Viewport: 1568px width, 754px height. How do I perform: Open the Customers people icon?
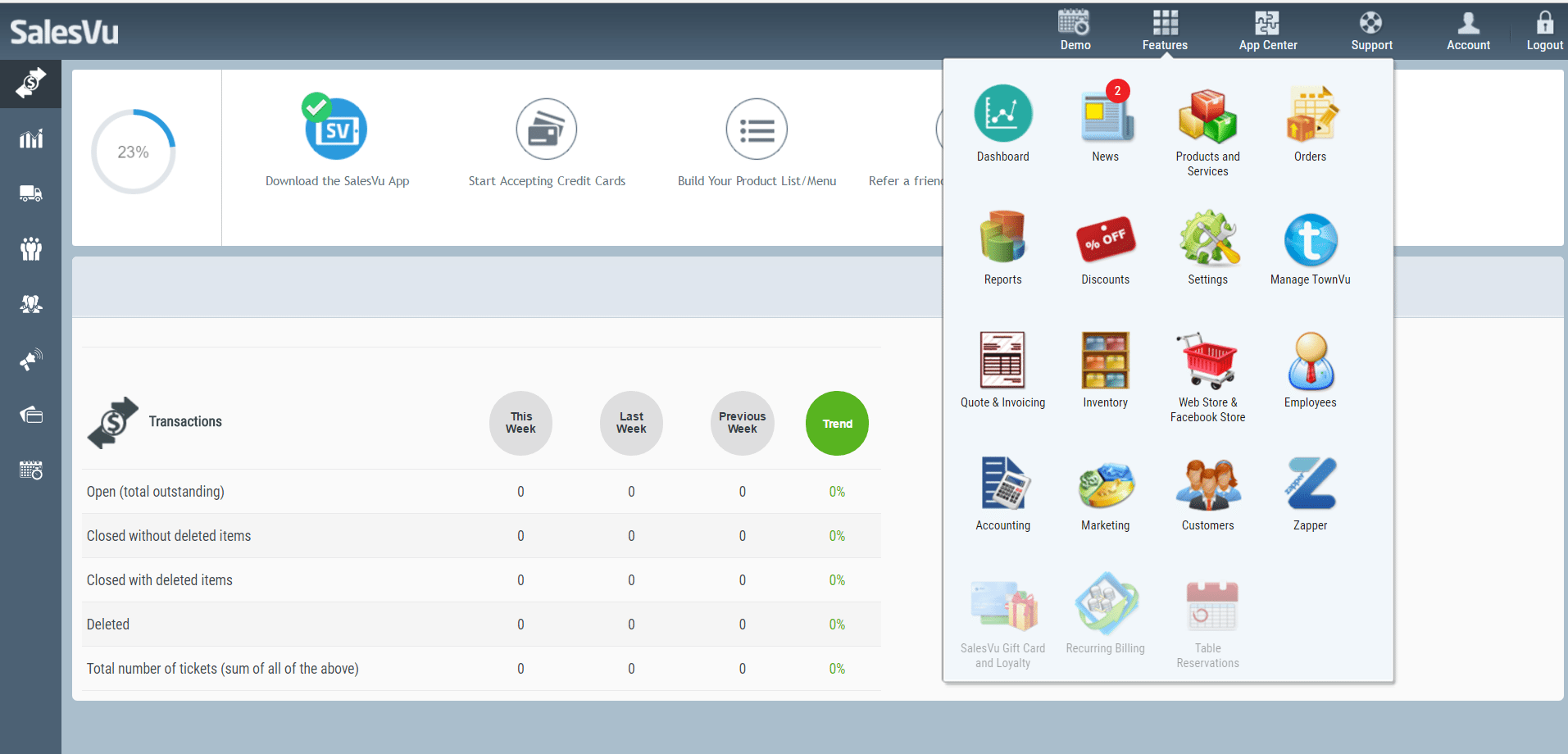(x=1208, y=484)
